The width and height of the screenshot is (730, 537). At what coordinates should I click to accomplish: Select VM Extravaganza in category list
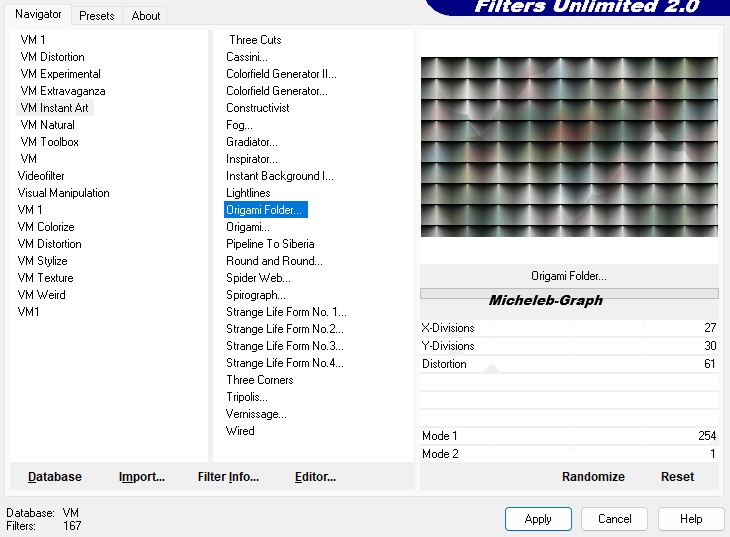[62, 91]
